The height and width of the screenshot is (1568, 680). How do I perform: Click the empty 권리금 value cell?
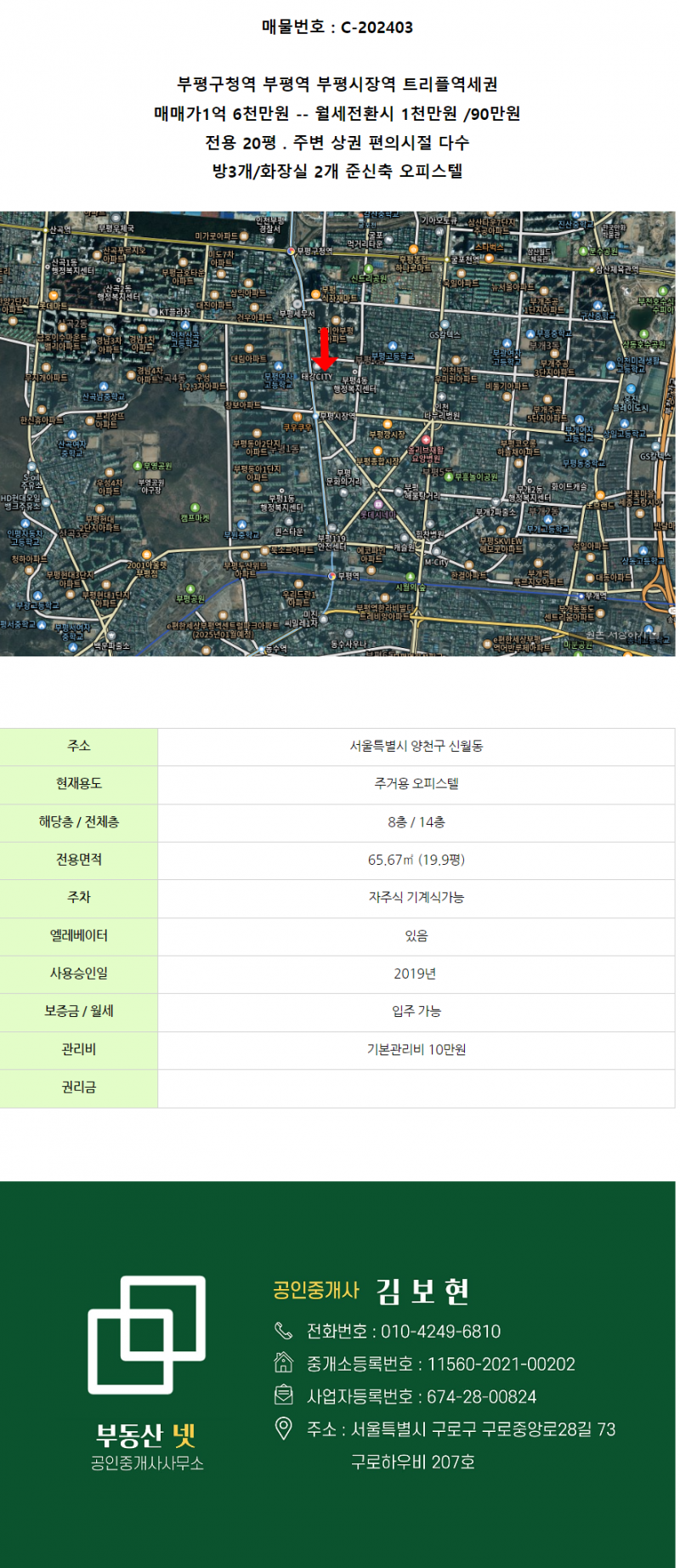click(x=416, y=1088)
